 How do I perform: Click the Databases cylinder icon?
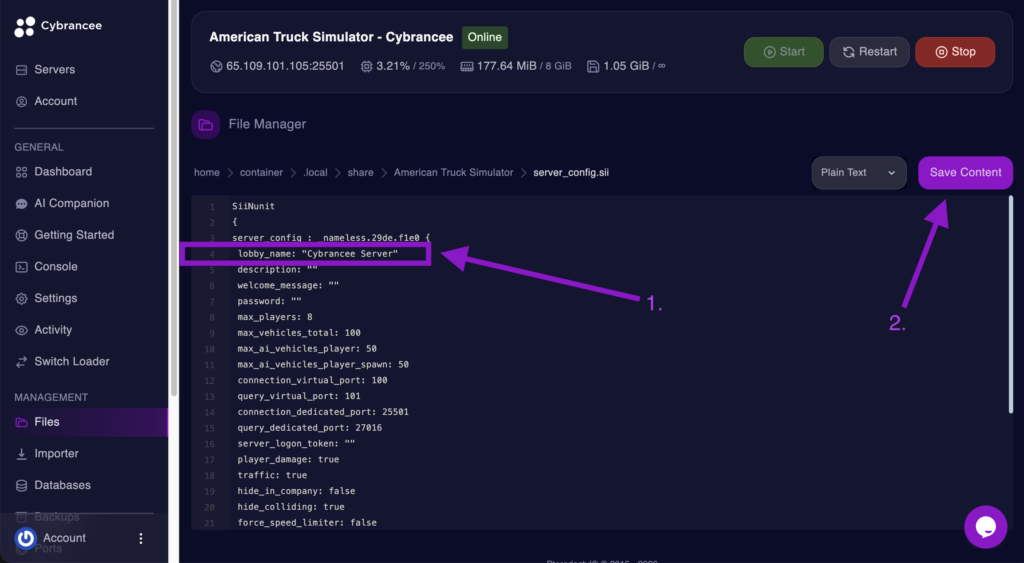click(22, 486)
